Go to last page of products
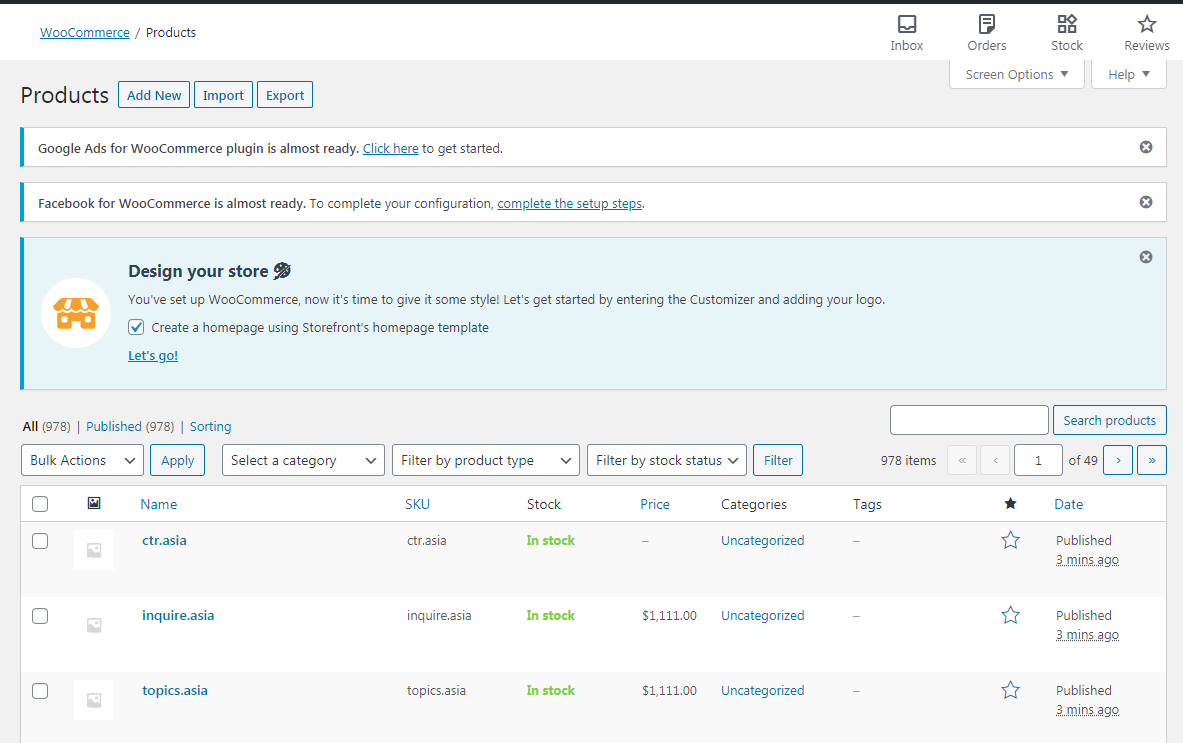The image size is (1183, 743). [x=1151, y=460]
